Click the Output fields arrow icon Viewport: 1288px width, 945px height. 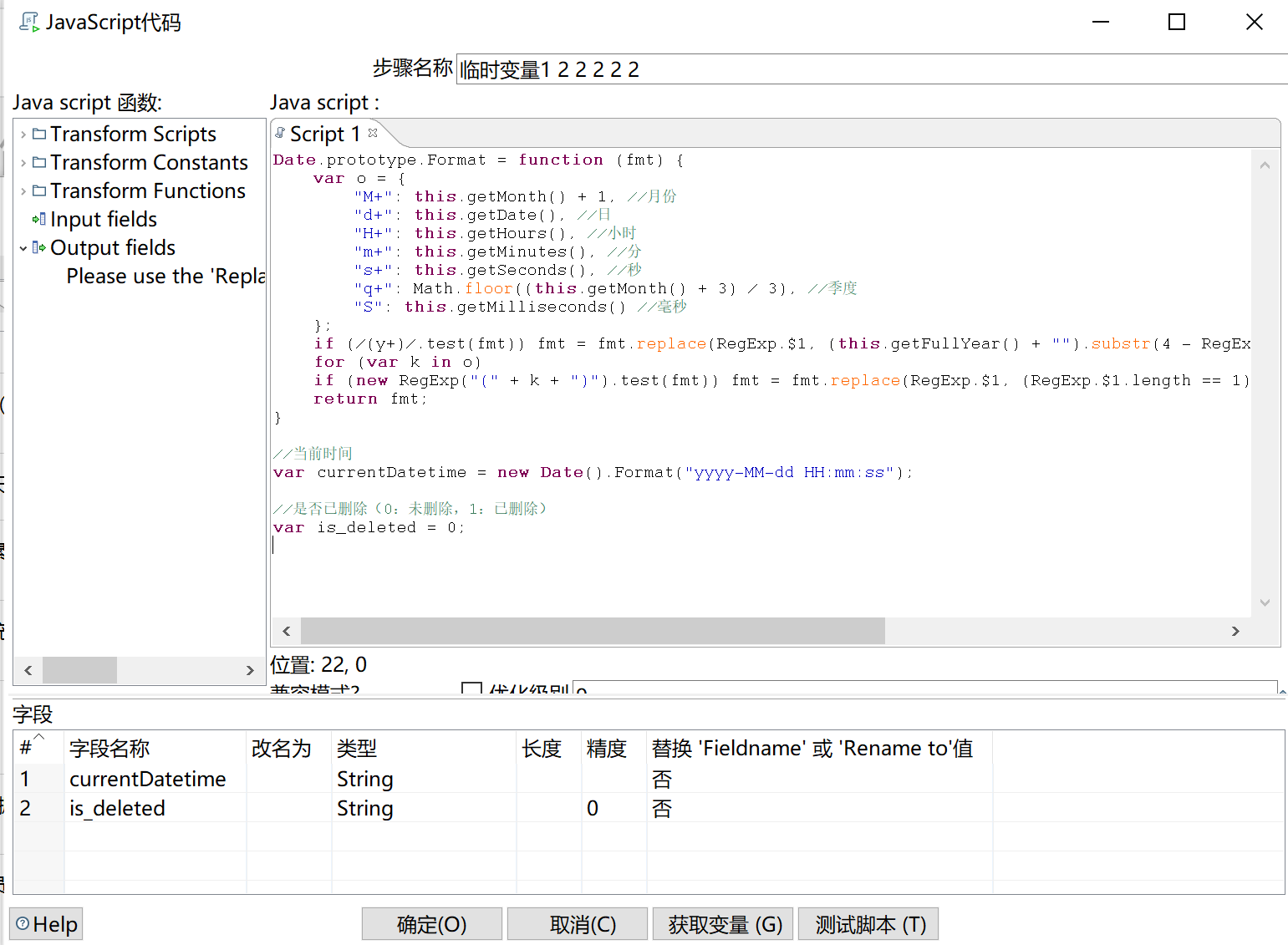point(39,247)
